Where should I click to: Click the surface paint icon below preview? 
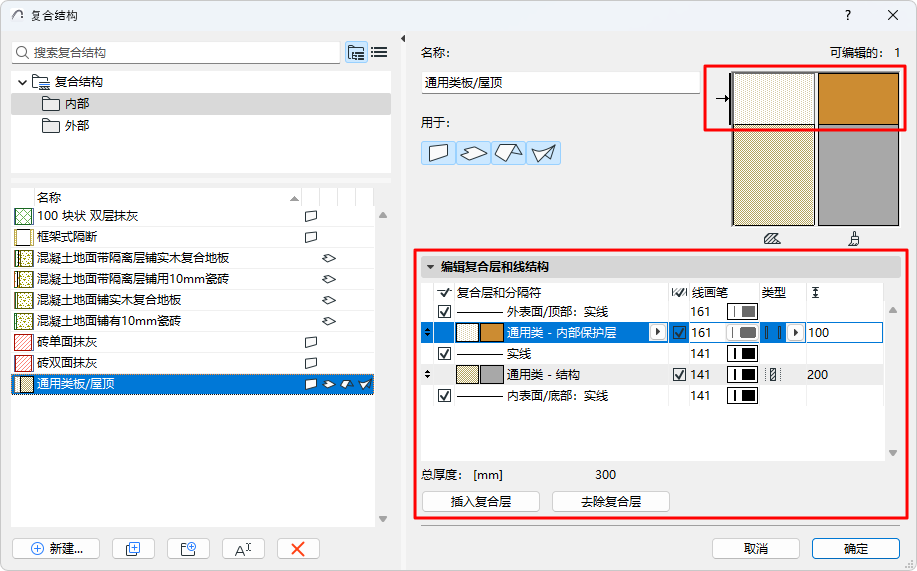pyautogui.click(x=854, y=239)
